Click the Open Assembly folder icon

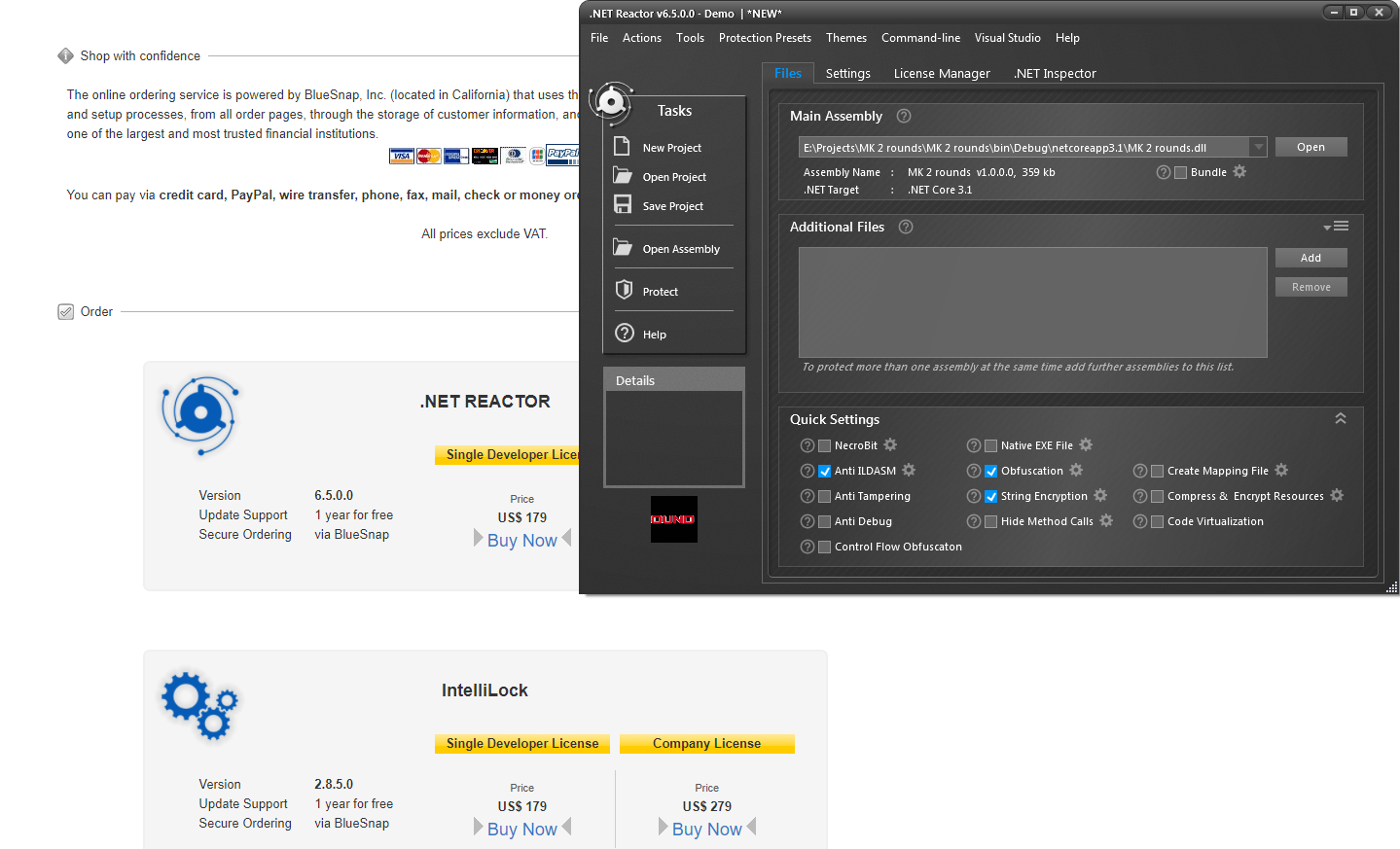tap(623, 247)
